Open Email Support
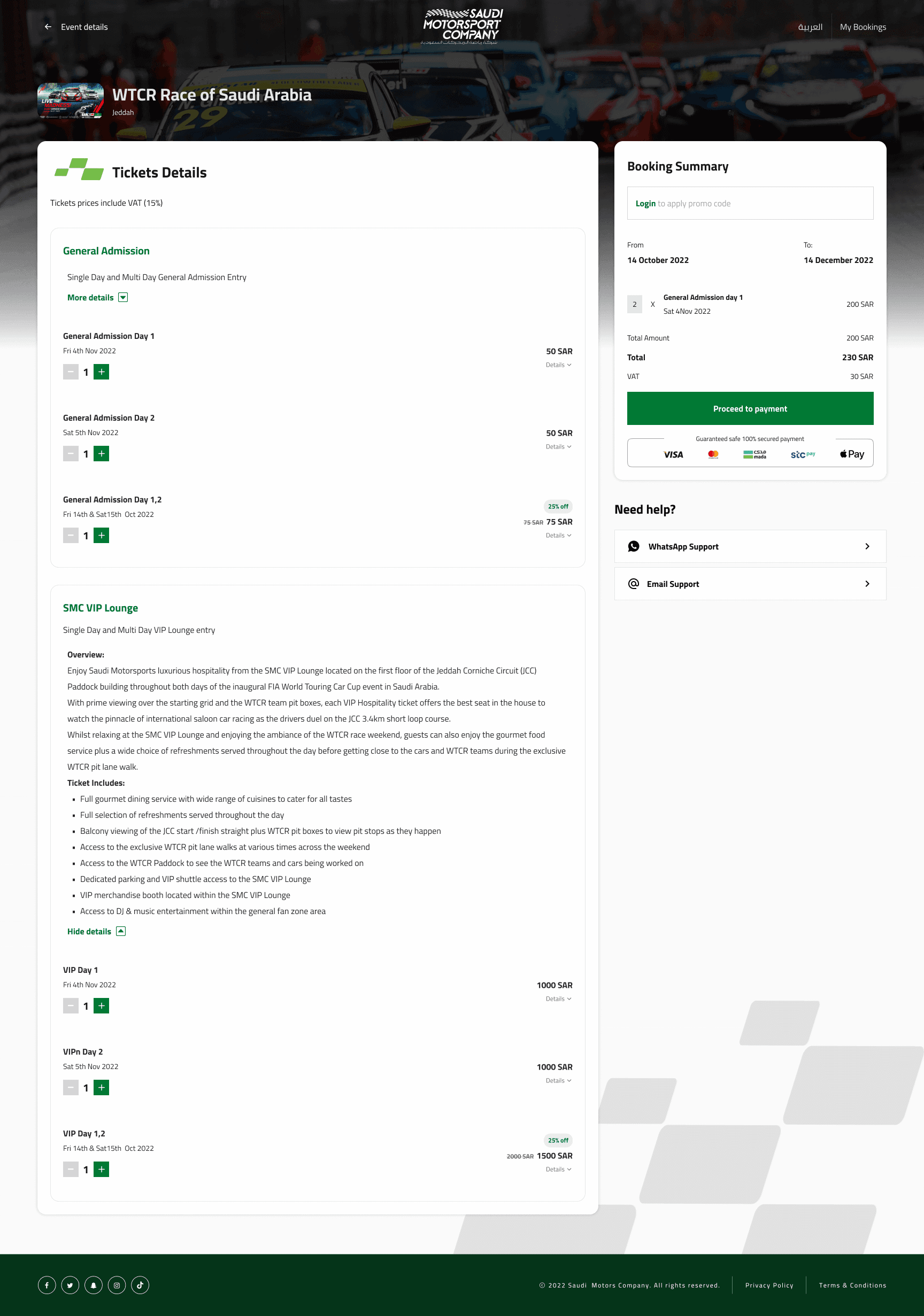The width and height of the screenshot is (924, 1316). 750,584
